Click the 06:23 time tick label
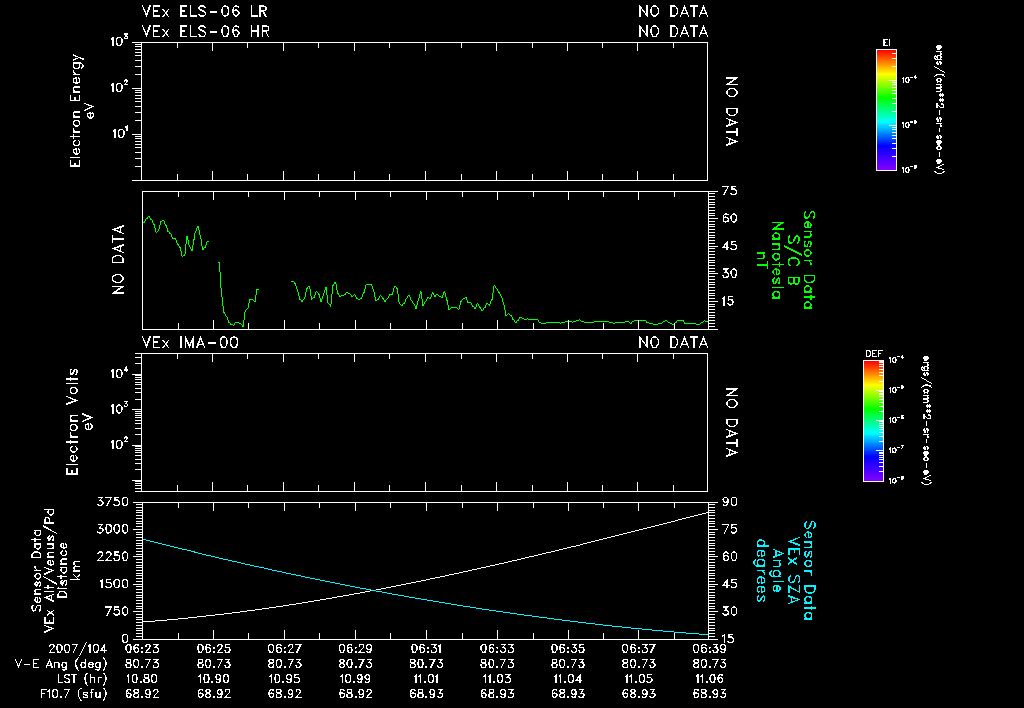This screenshot has width=1024, height=708. pos(142,649)
